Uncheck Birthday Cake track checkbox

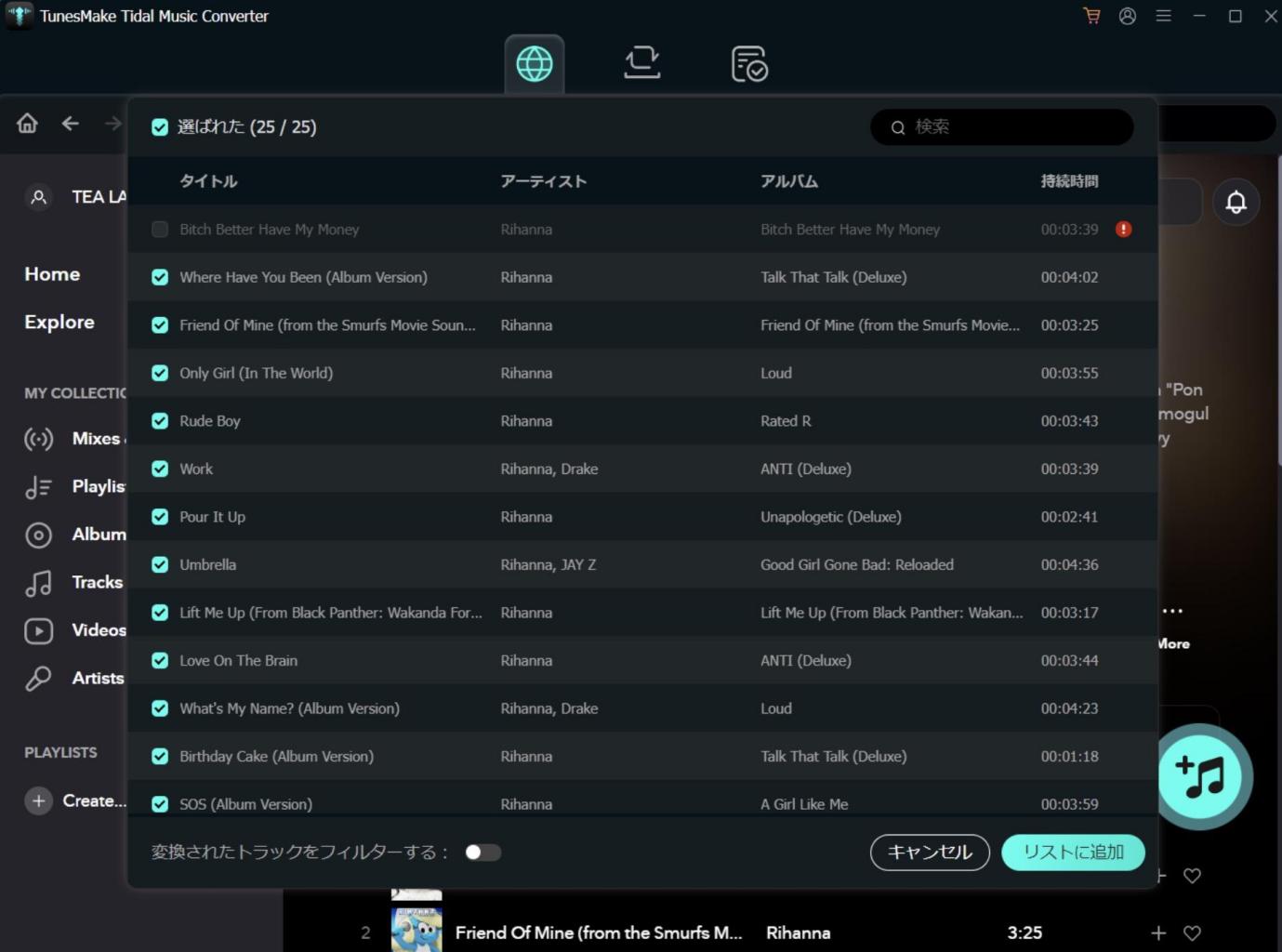click(x=160, y=757)
